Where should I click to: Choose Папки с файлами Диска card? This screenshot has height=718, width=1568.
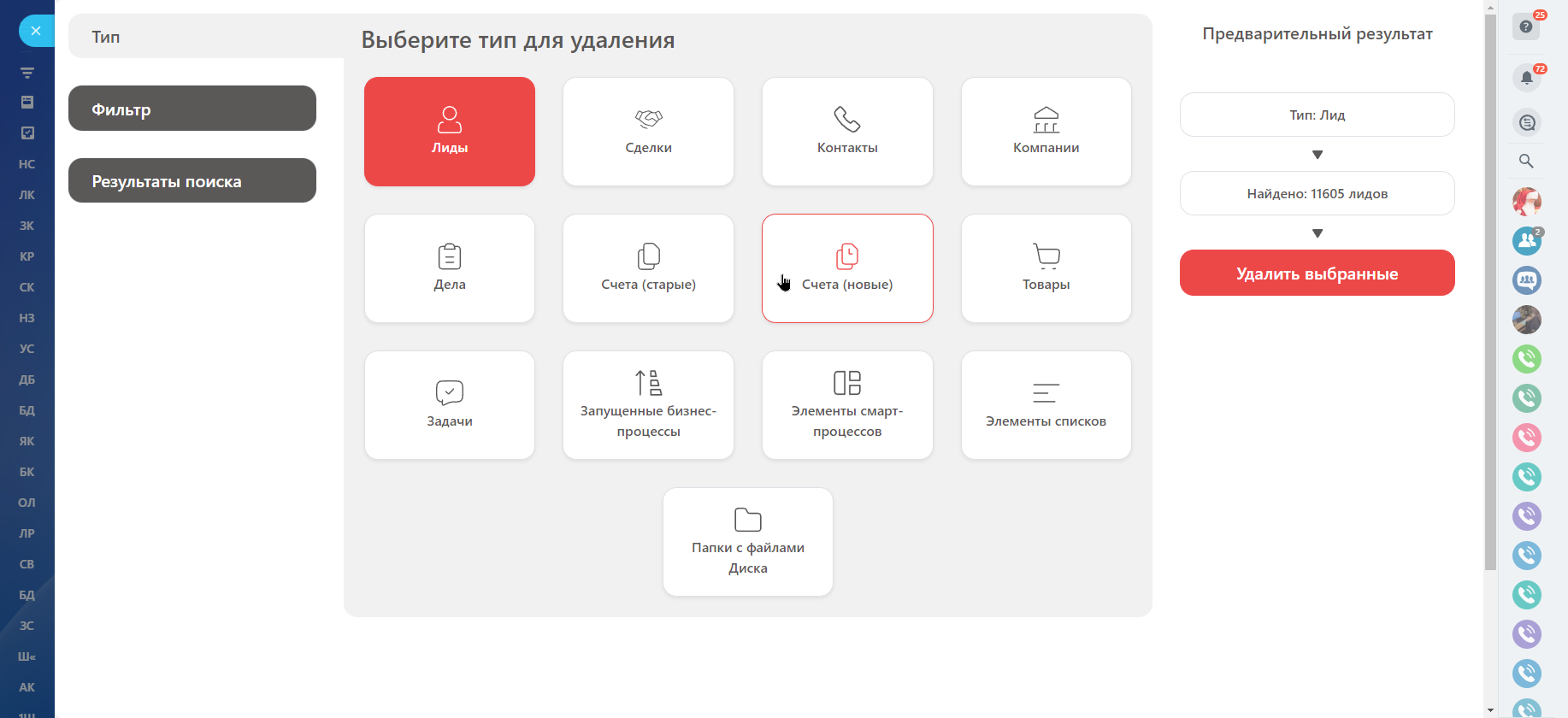pos(748,542)
